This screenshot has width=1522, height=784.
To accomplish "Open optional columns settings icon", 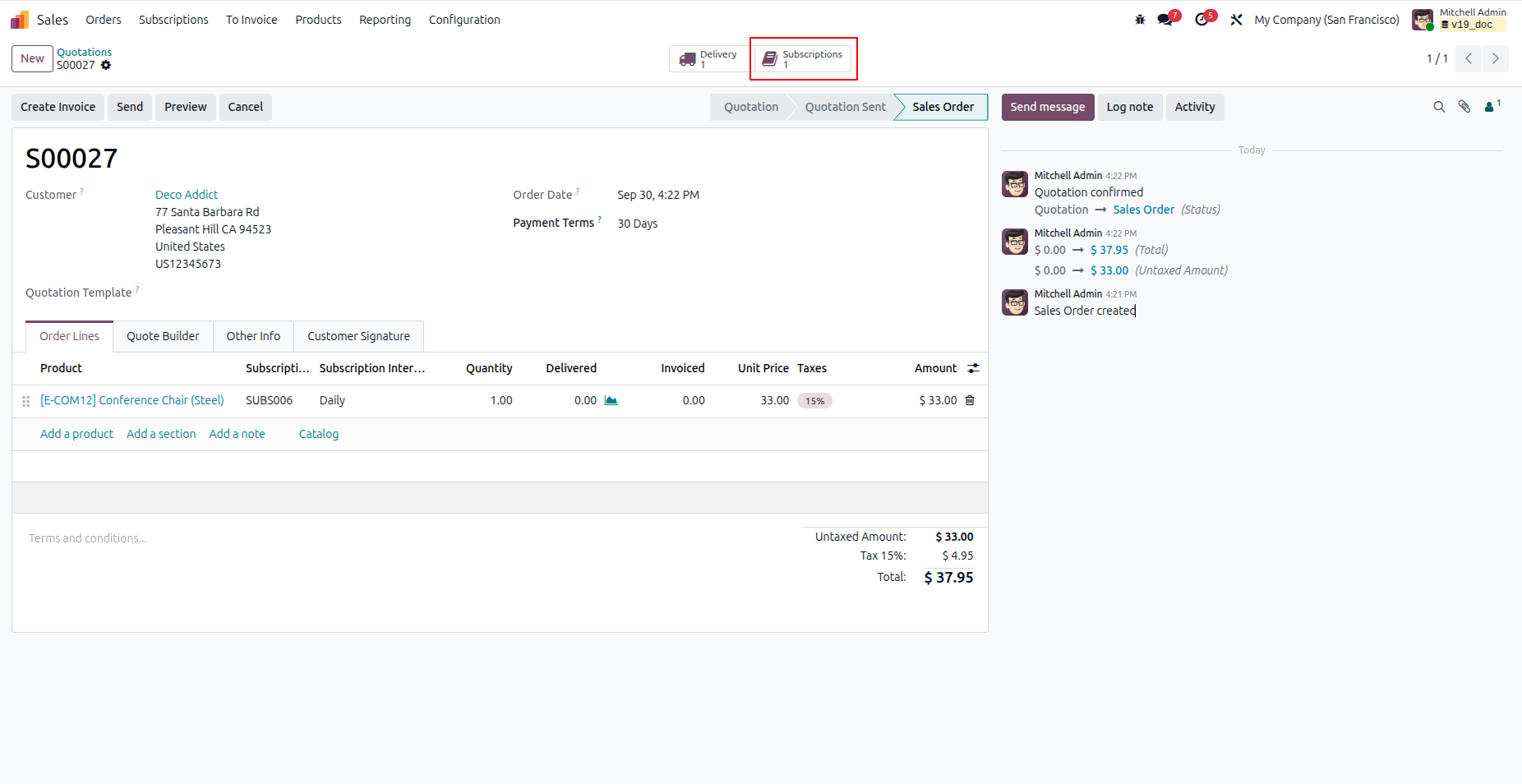I will click(x=973, y=368).
